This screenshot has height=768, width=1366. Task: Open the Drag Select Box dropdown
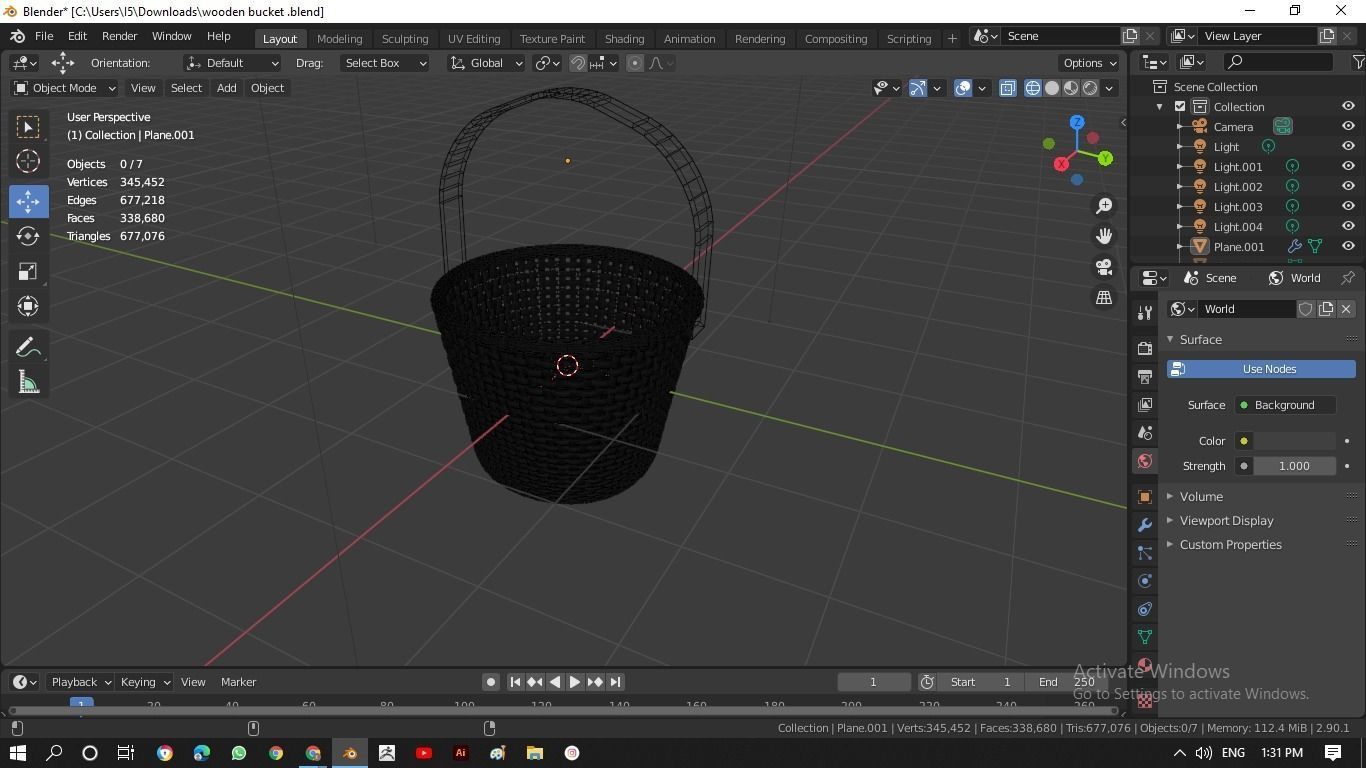coord(384,63)
